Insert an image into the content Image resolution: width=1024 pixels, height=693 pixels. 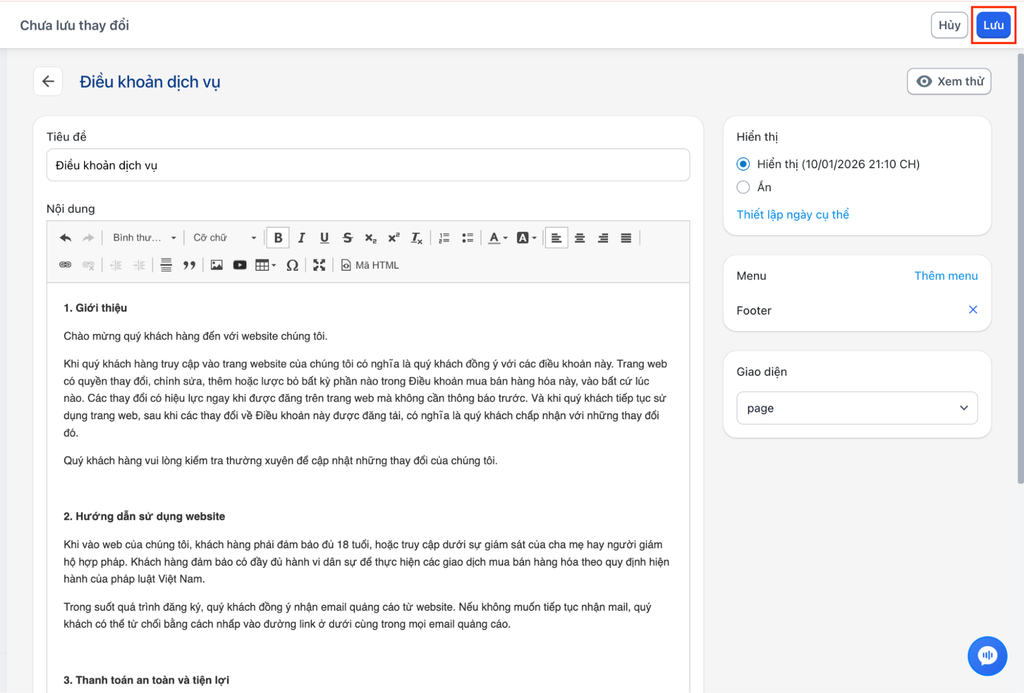point(216,265)
